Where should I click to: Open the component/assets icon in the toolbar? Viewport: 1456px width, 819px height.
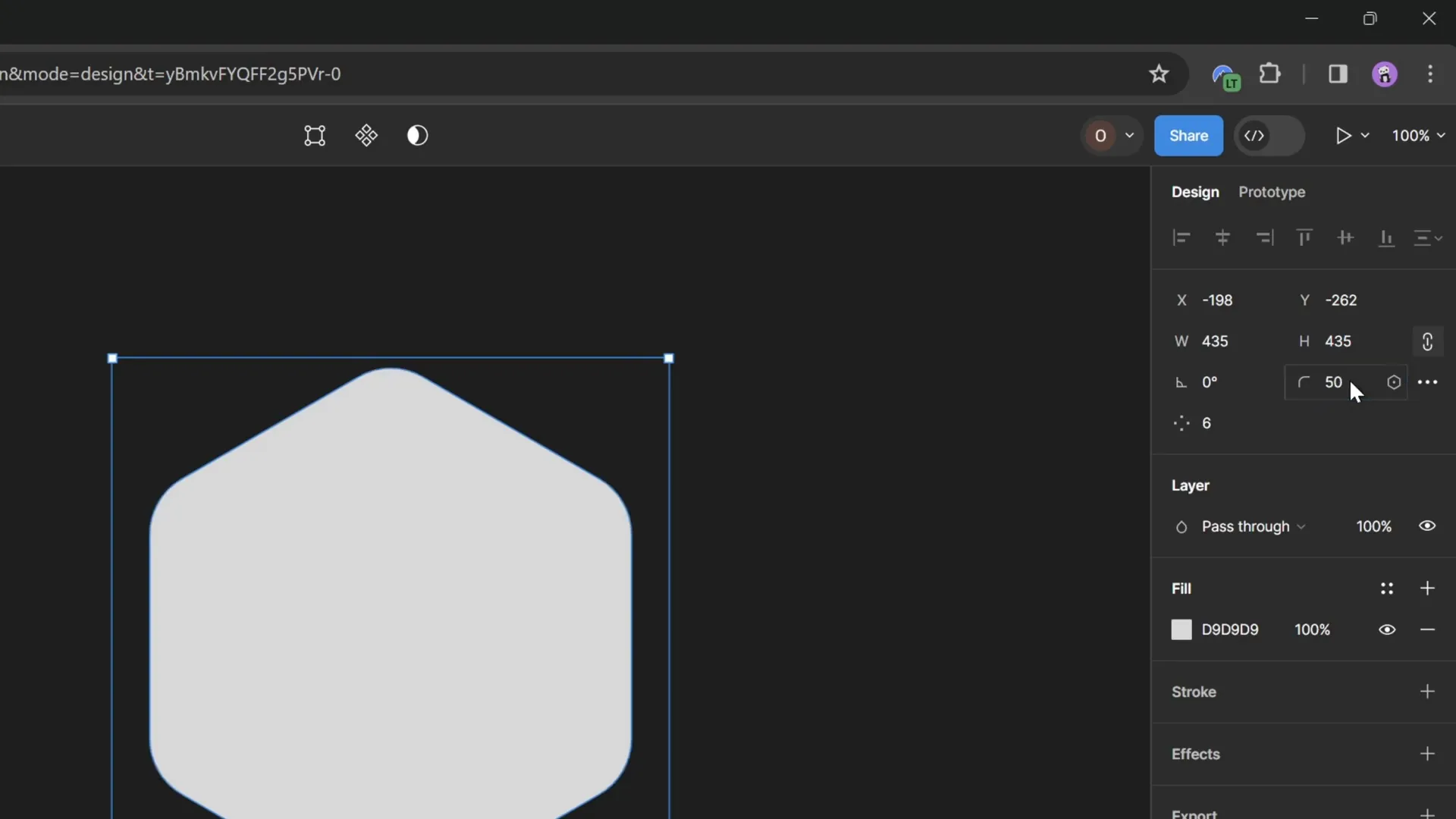tap(367, 136)
